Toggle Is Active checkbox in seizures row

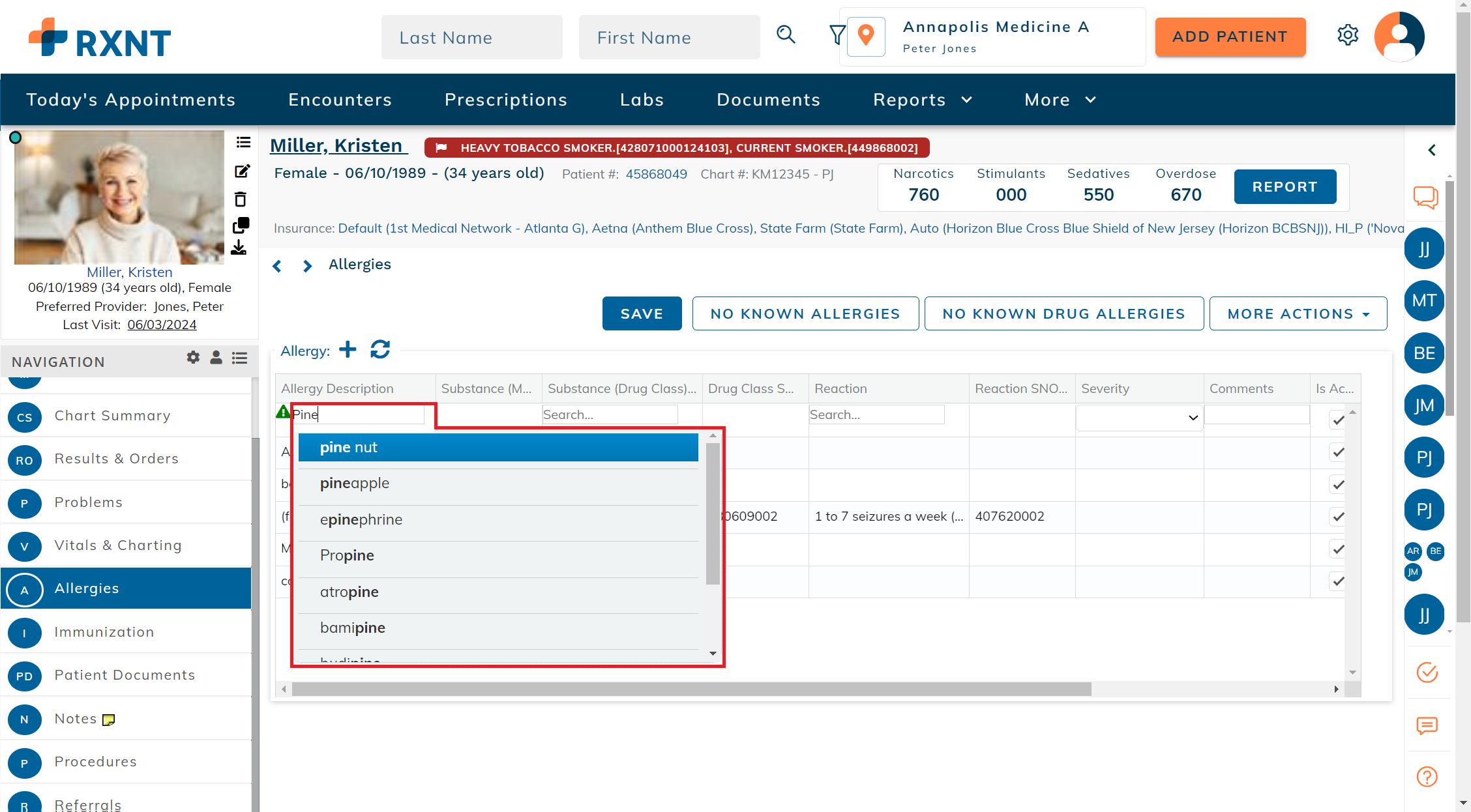tap(1338, 516)
